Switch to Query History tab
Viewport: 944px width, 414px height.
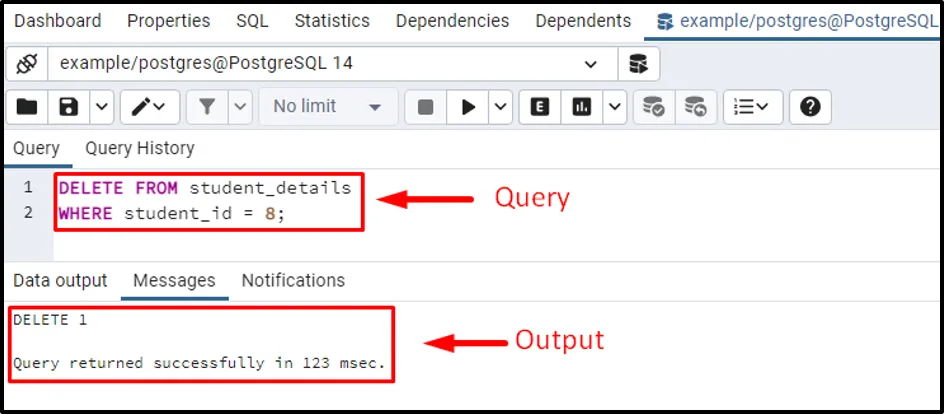pos(139,148)
